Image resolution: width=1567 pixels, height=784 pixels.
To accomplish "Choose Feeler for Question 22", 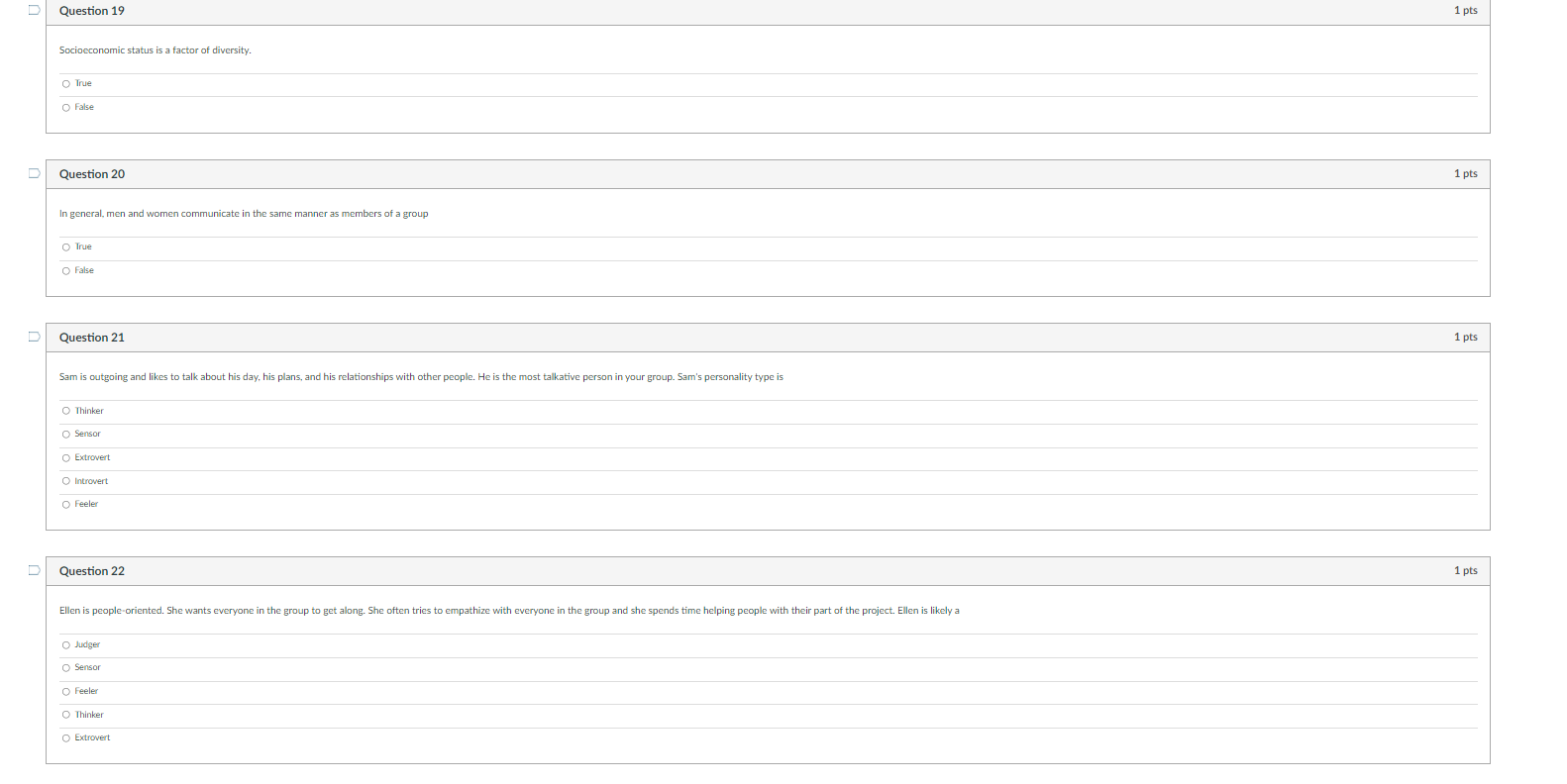I will (x=66, y=692).
